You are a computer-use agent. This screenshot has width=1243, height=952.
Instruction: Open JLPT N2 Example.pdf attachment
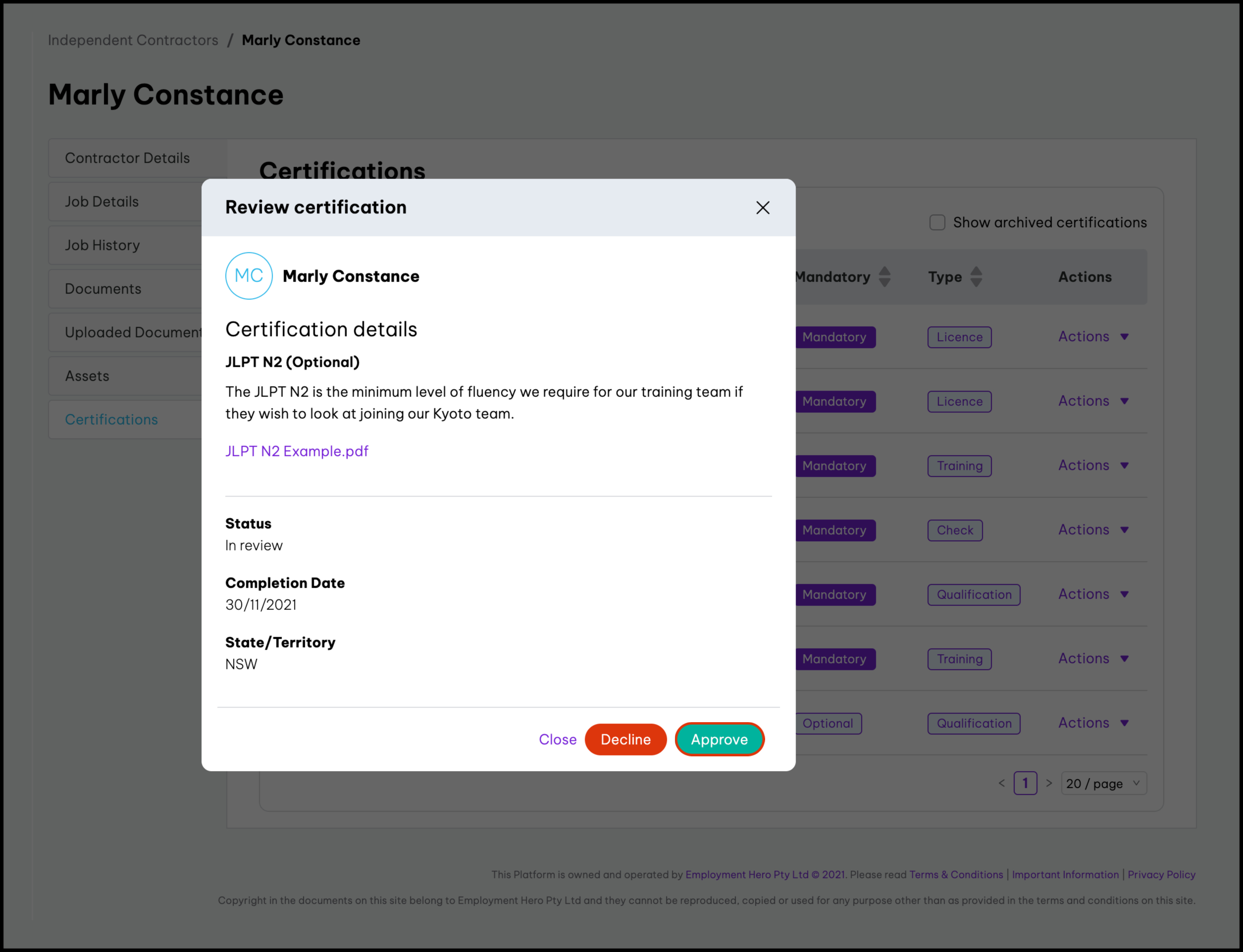coord(297,451)
